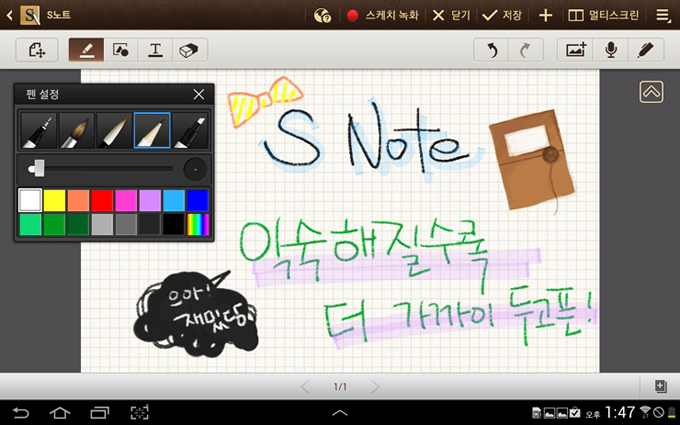Go to the previous page arrow

(x=305, y=386)
